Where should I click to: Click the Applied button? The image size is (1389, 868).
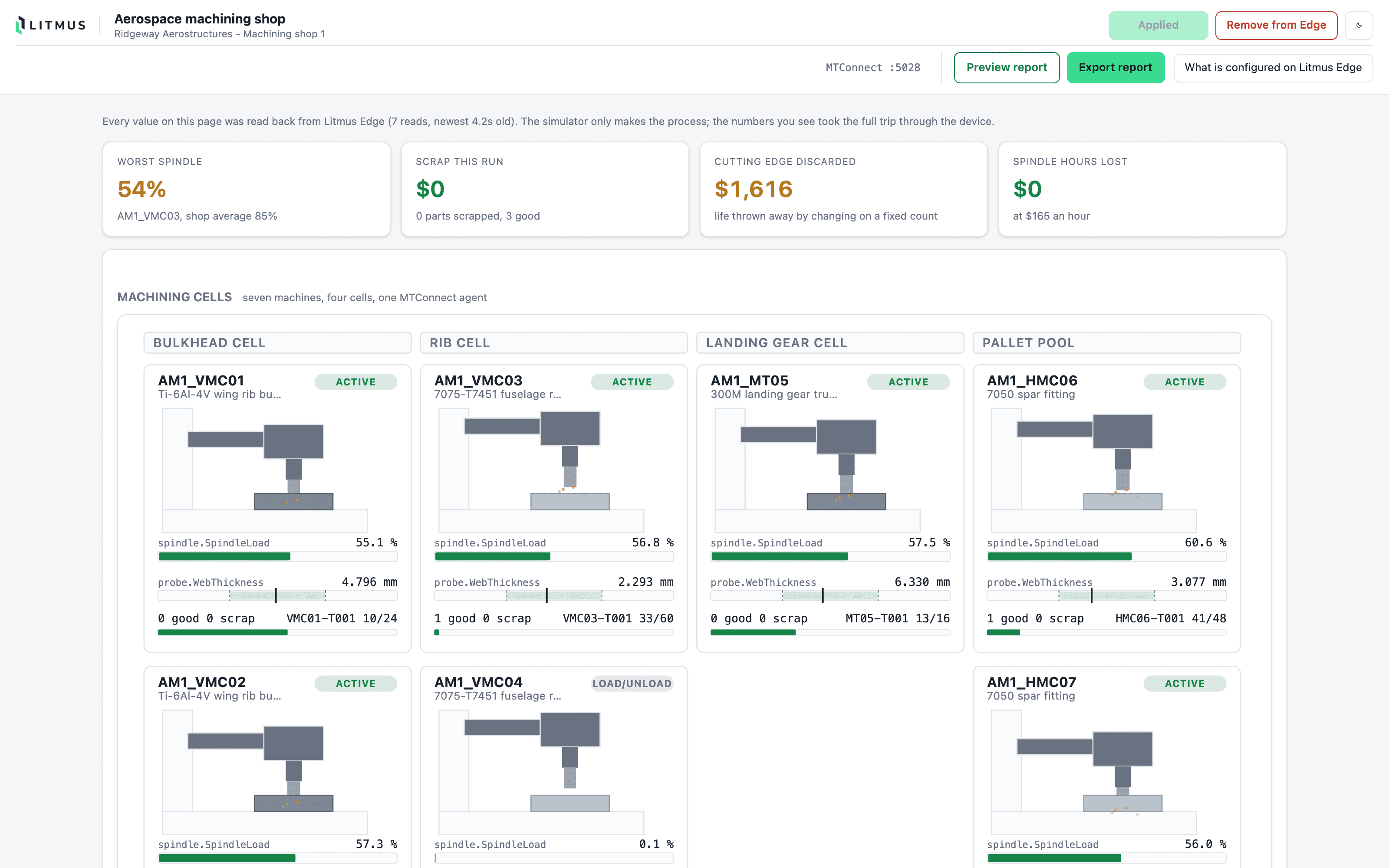click(x=1158, y=25)
